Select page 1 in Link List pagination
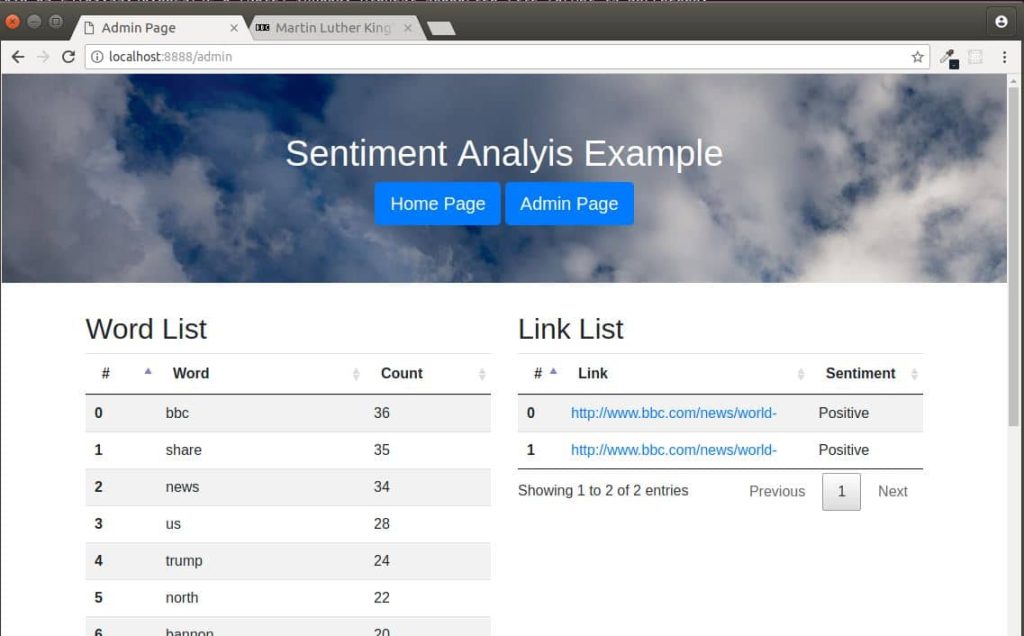The image size is (1024, 636). click(x=841, y=491)
